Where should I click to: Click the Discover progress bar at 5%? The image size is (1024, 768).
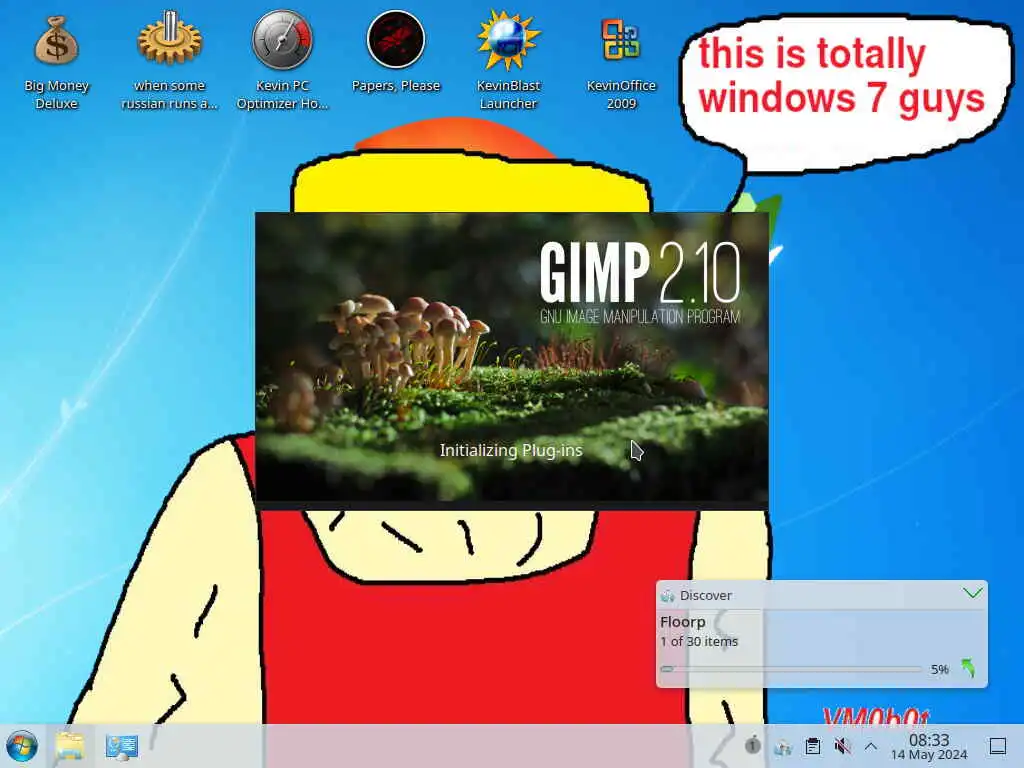(791, 669)
